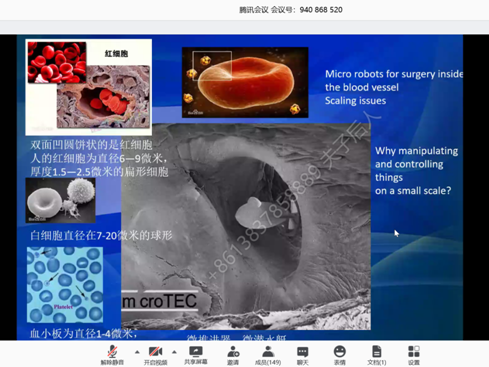The image size is (489, 367).
Task: Click the red blood cell vessel image
Action: [x=89, y=87]
